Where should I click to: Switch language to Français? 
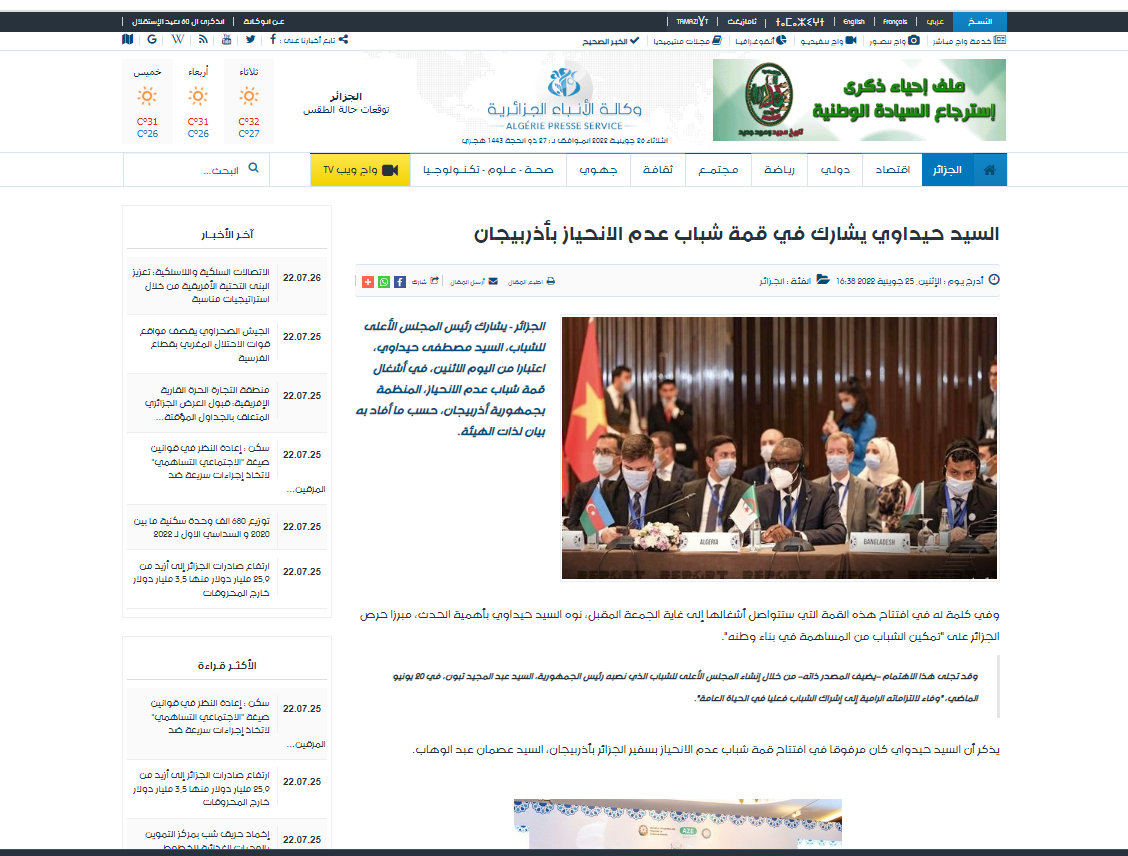(895, 22)
